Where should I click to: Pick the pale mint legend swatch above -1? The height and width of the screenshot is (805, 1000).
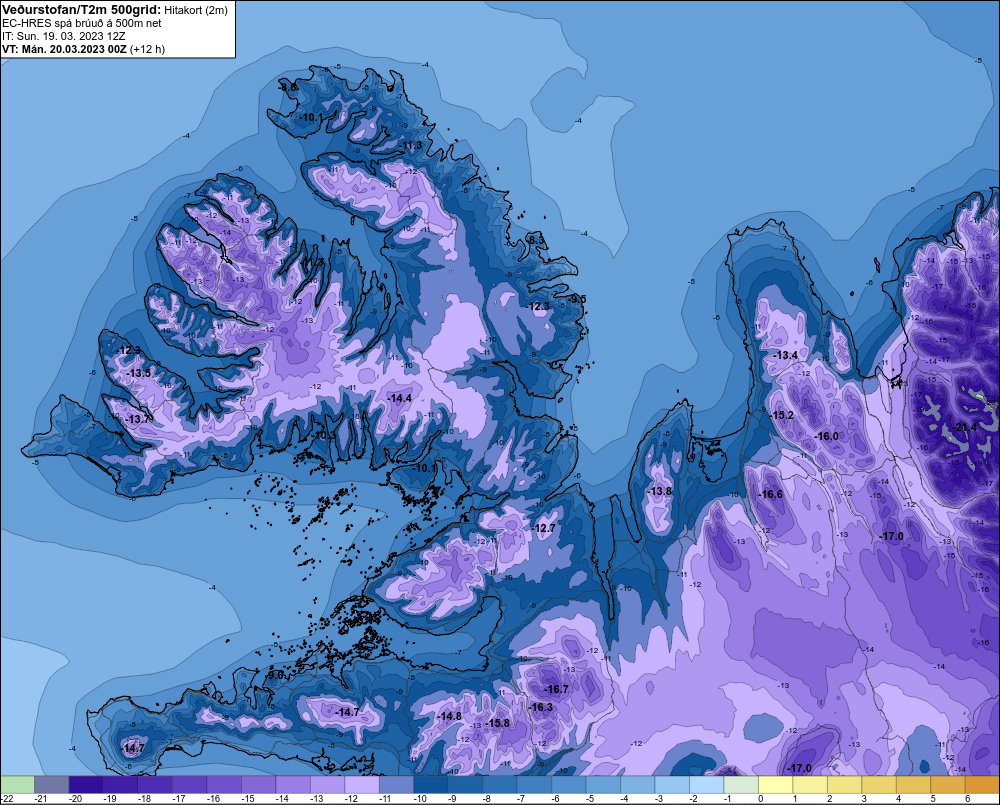(740, 784)
